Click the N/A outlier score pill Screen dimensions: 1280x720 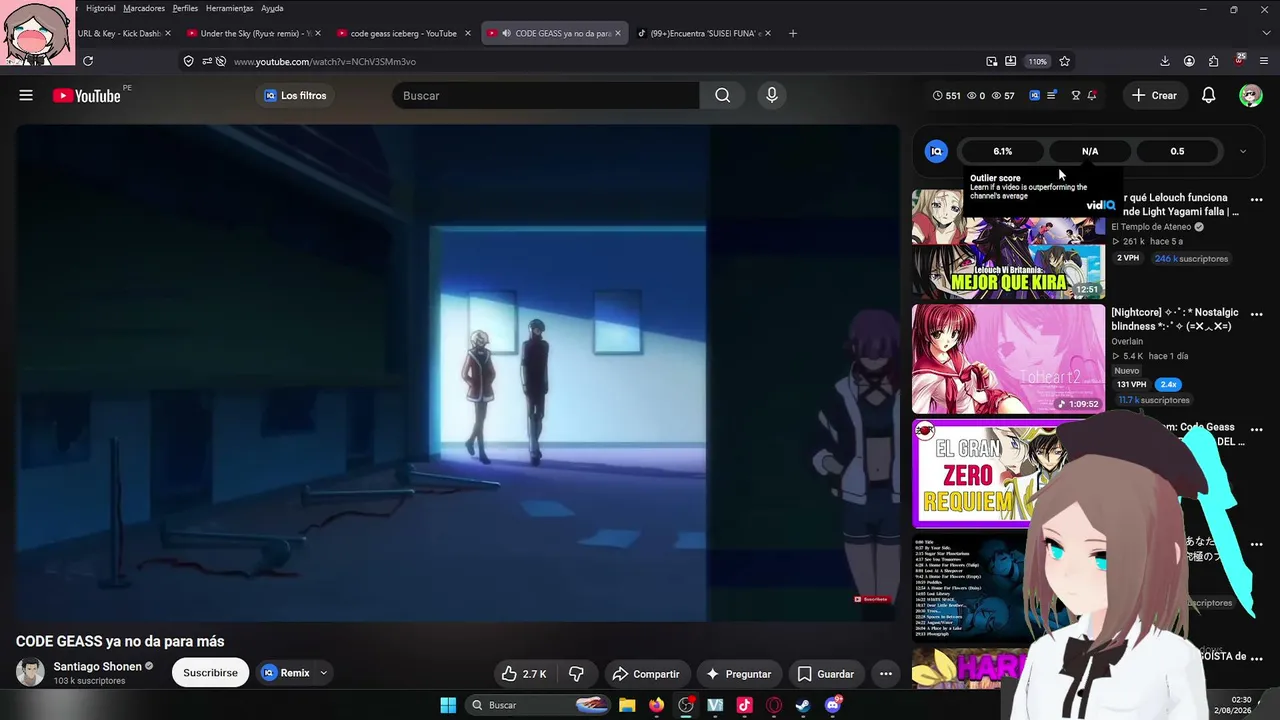point(1090,151)
